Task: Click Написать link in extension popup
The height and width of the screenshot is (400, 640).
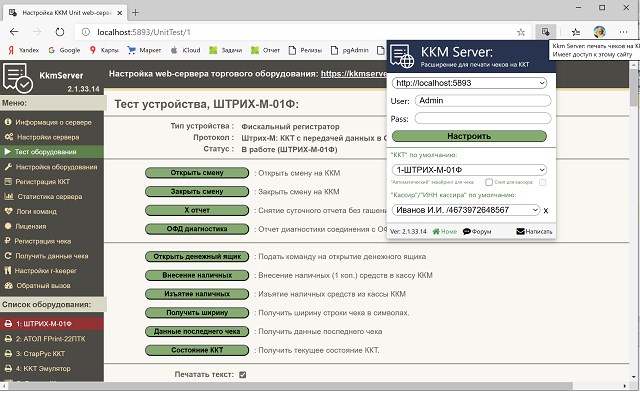Action: [534, 231]
